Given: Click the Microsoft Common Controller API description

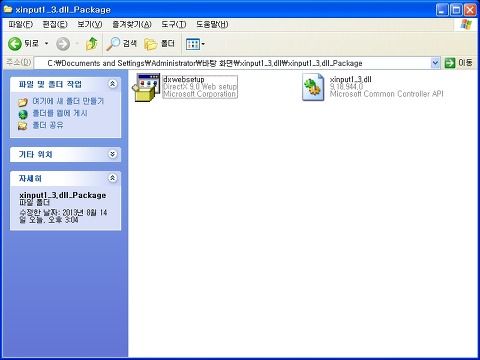Looking at the screenshot, I should coord(386,94).
